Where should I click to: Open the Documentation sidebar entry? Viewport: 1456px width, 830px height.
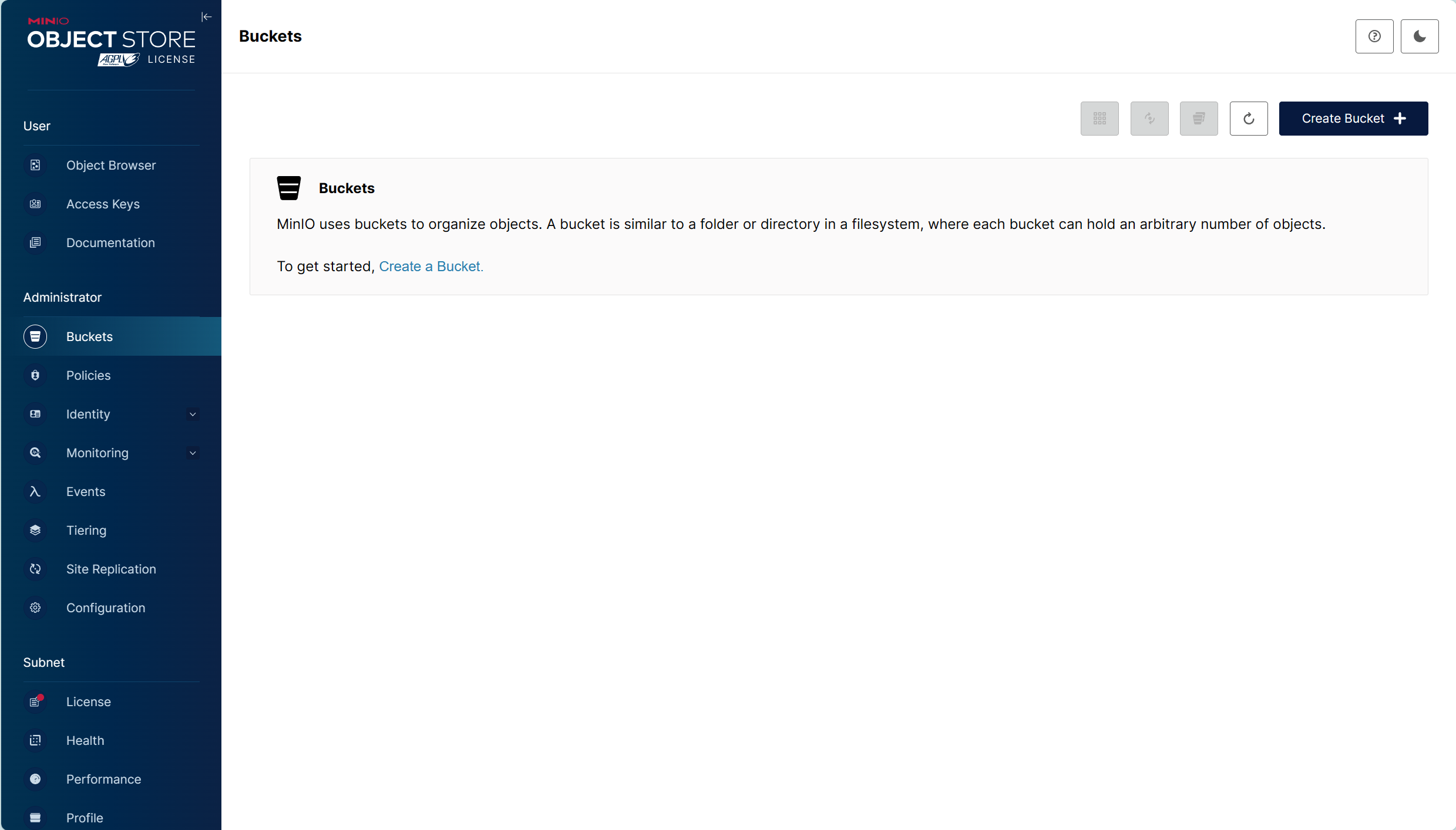[110, 243]
